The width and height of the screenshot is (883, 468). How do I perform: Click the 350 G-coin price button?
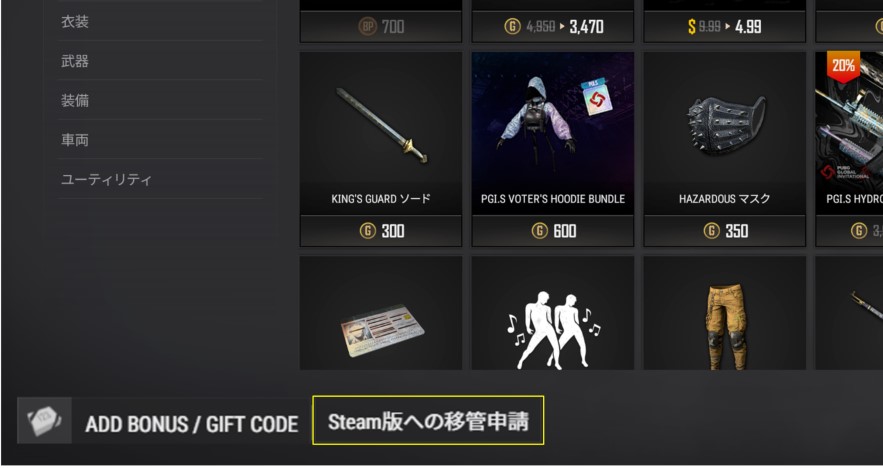pyautogui.click(x=725, y=231)
